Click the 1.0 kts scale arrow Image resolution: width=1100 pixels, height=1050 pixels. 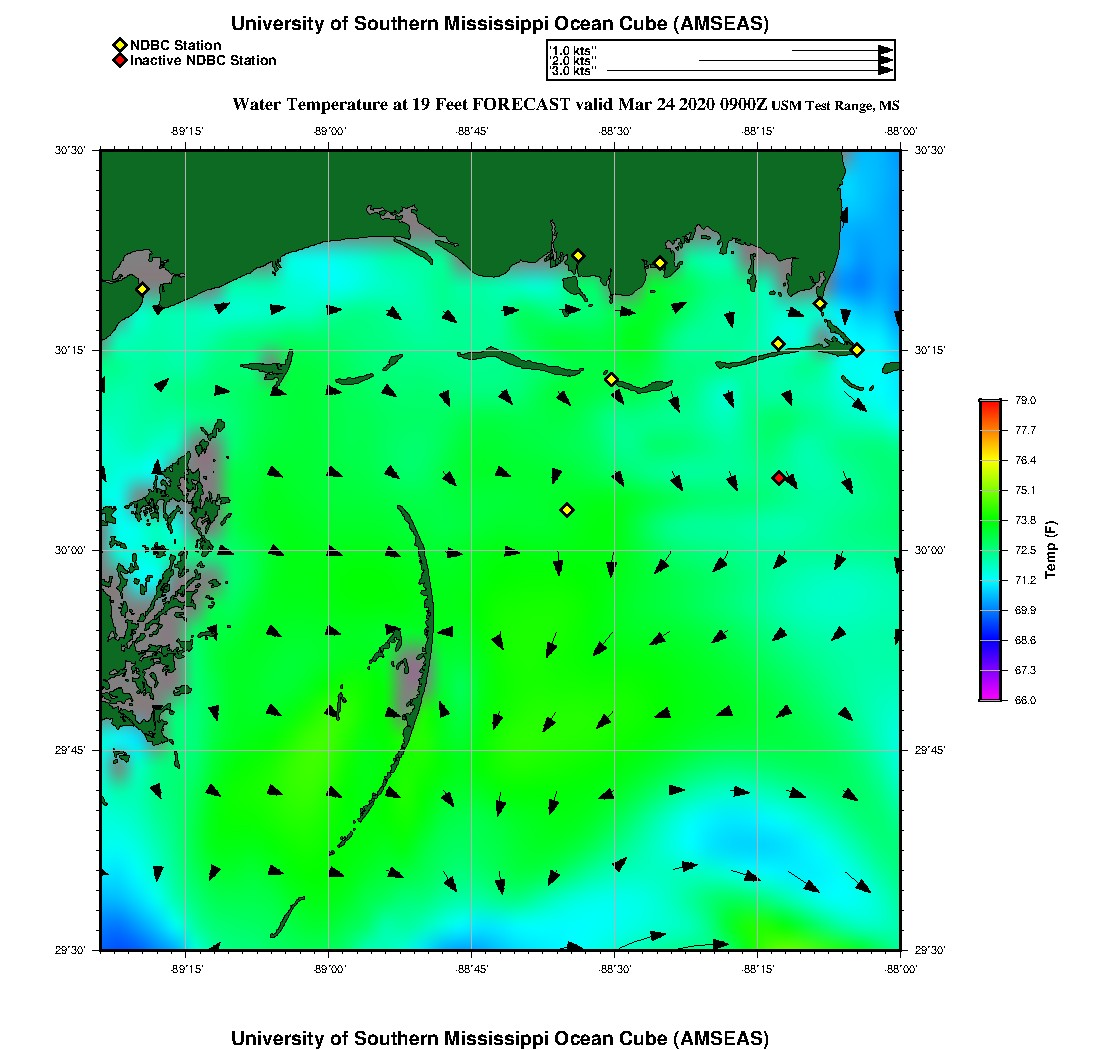[x=843, y=51]
